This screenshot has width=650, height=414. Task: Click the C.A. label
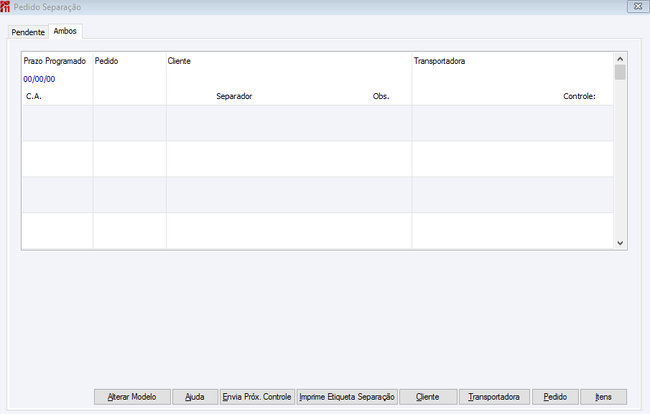pos(34,96)
